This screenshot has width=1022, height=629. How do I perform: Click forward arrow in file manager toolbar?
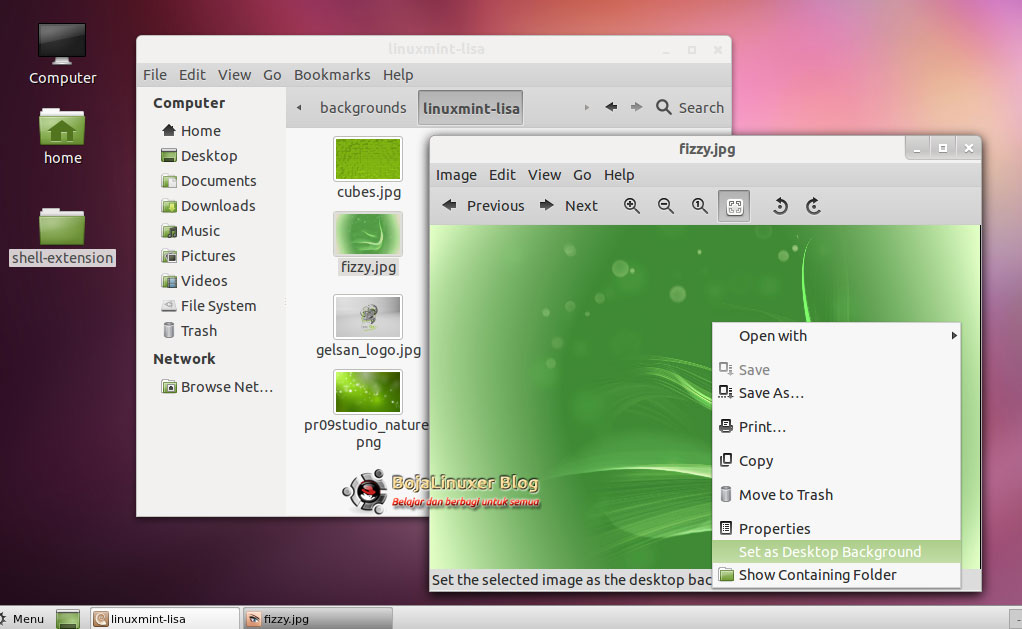point(636,107)
